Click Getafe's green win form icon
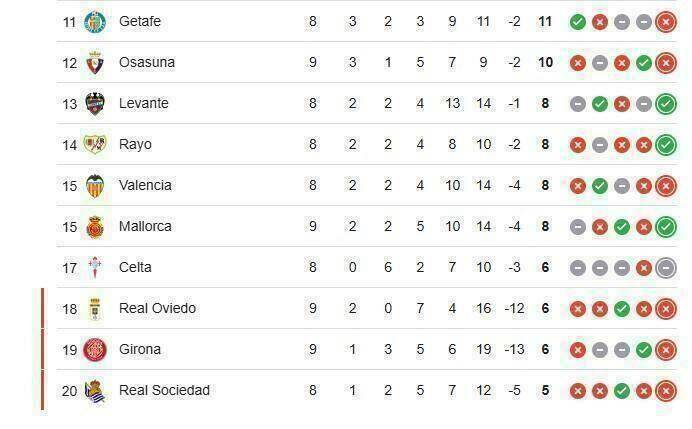The width and height of the screenshot is (692, 429). [x=578, y=21]
